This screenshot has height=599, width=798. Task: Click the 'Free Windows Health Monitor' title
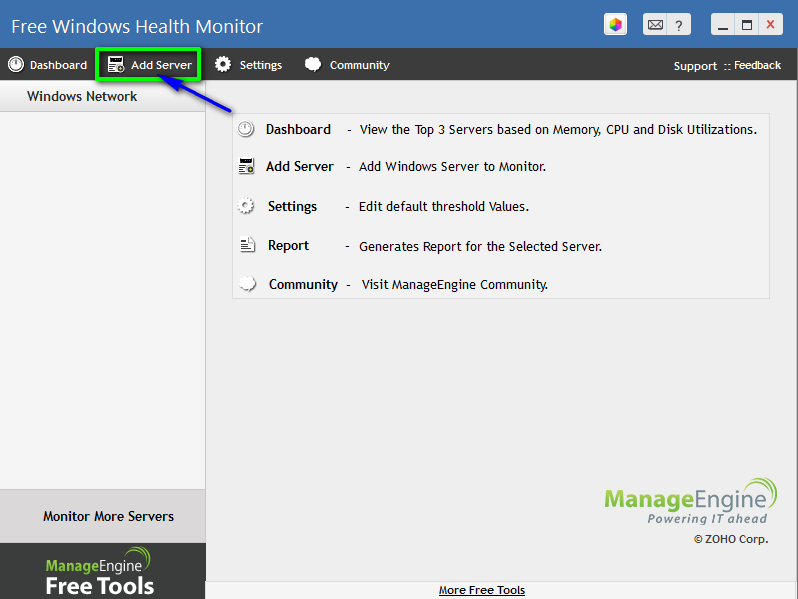137,26
